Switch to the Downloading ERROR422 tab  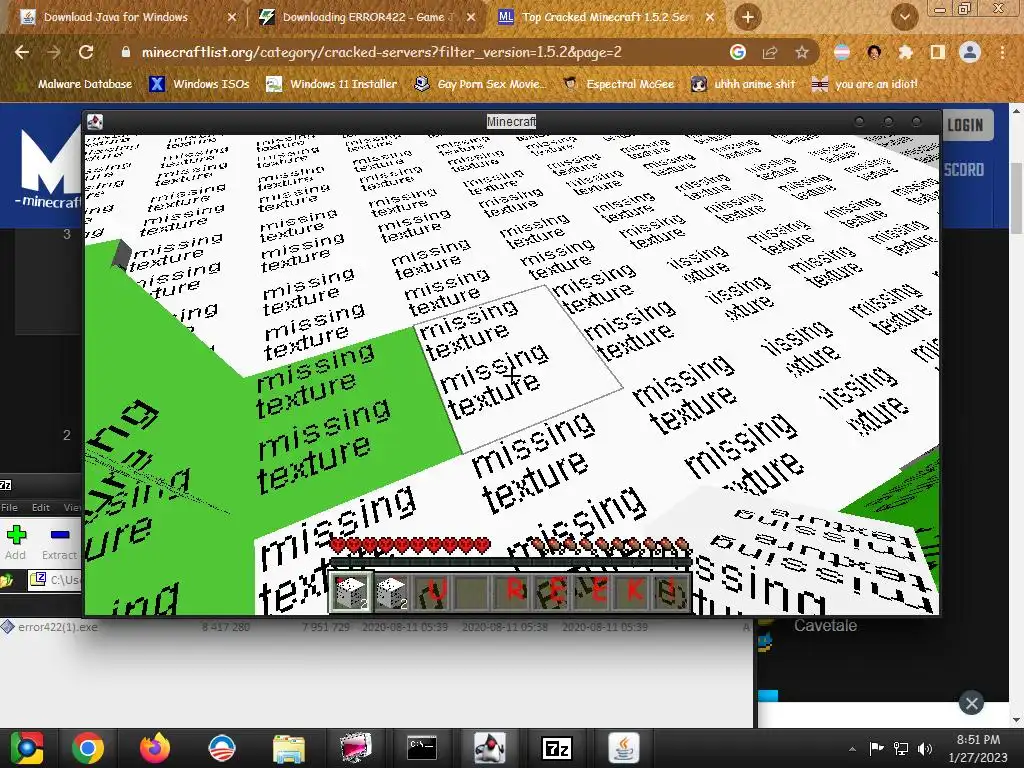[368, 18]
